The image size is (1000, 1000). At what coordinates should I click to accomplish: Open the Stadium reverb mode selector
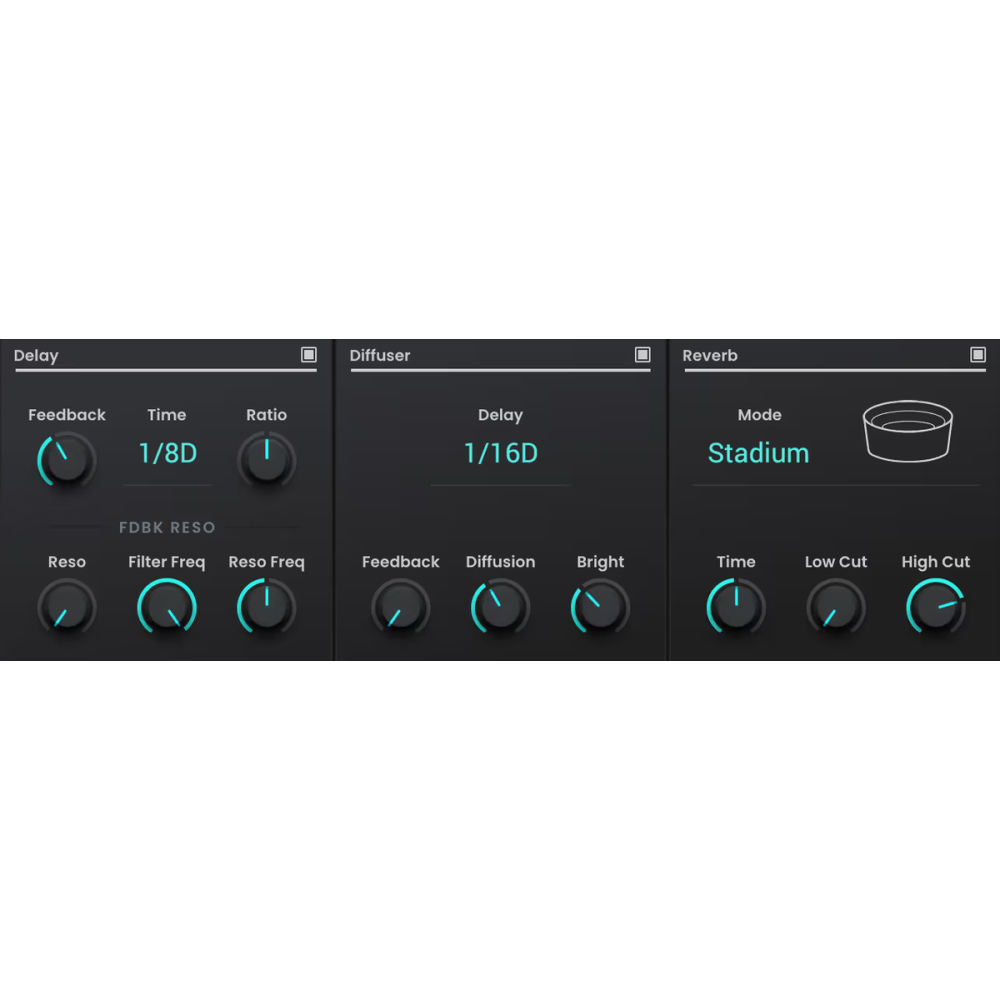[759, 453]
